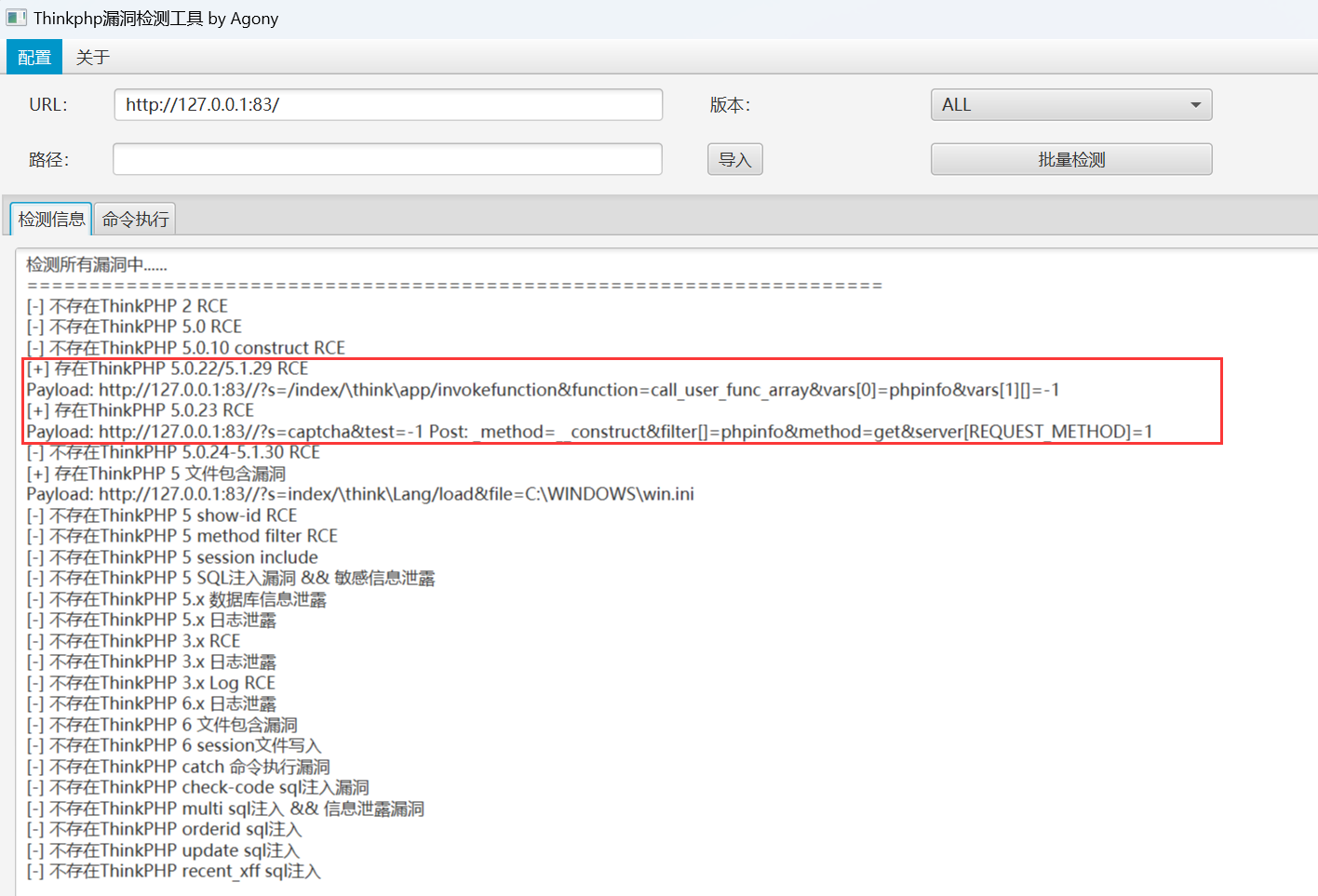Click the ThinkPHP 3.x Log RCE line
The width and height of the screenshot is (1318, 896).
point(151,683)
